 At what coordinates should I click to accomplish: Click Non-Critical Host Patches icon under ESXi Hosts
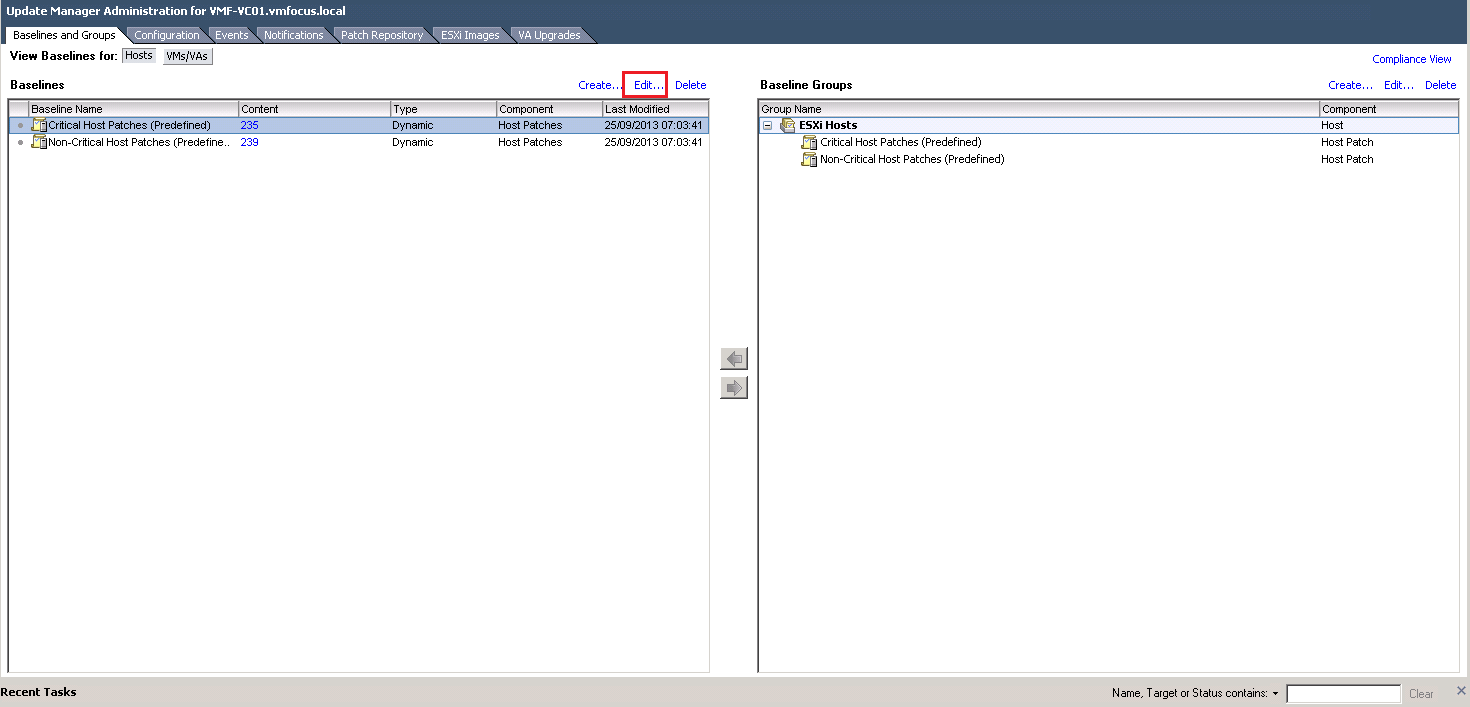[x=809, y=160]
